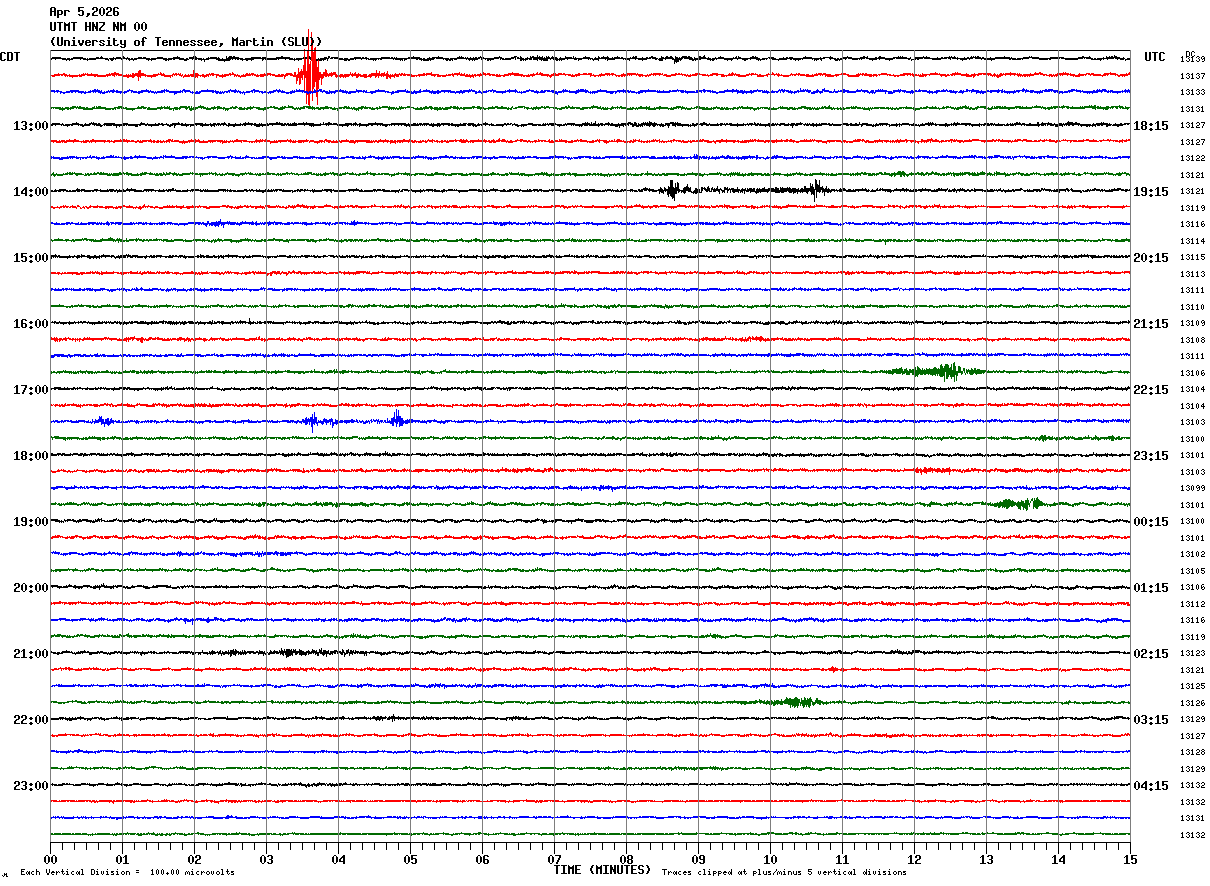Click the "19:00" CDT time label
1210x886 pixels.
tap(30, 522)
